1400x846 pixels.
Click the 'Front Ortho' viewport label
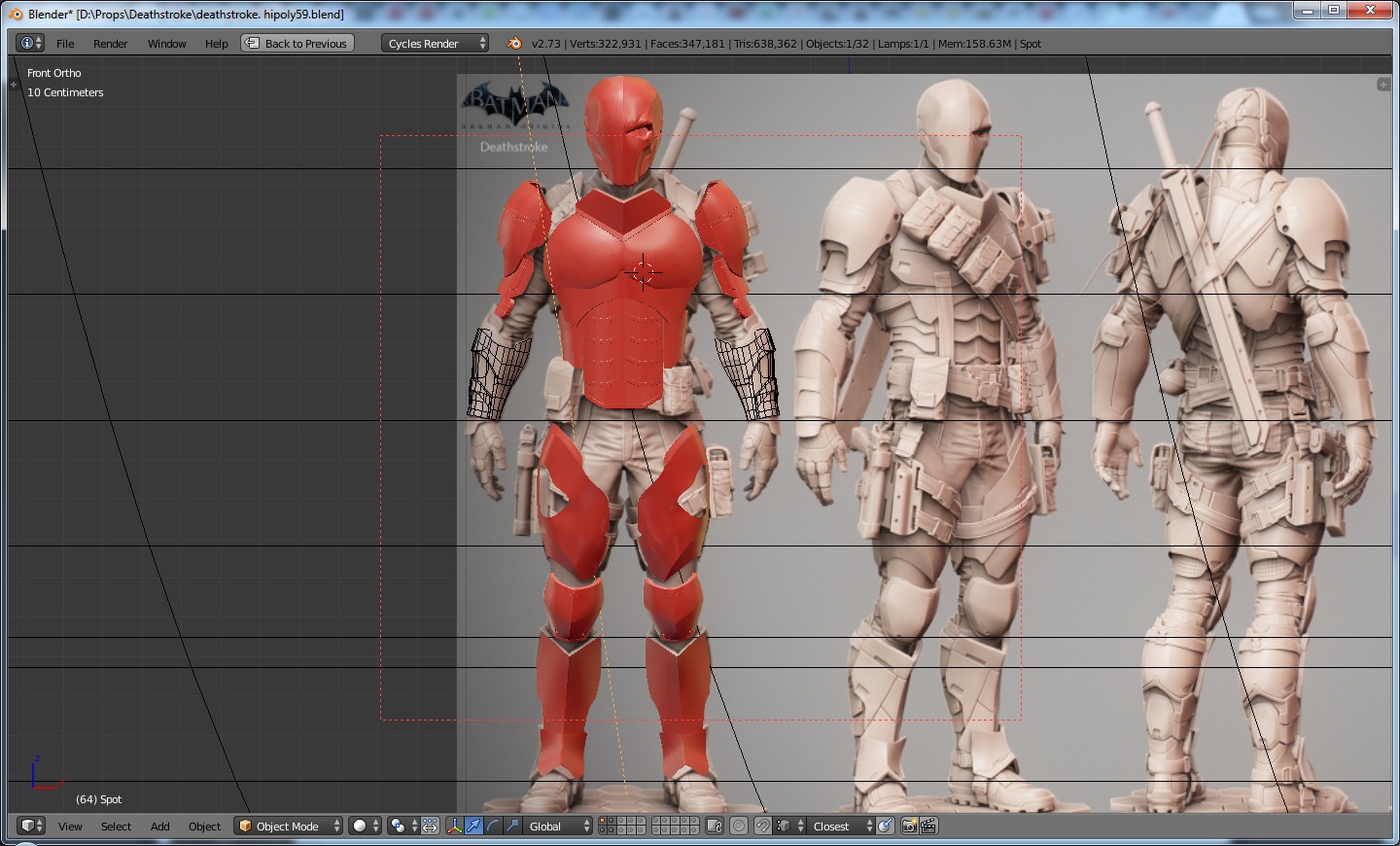coord(54,73)
